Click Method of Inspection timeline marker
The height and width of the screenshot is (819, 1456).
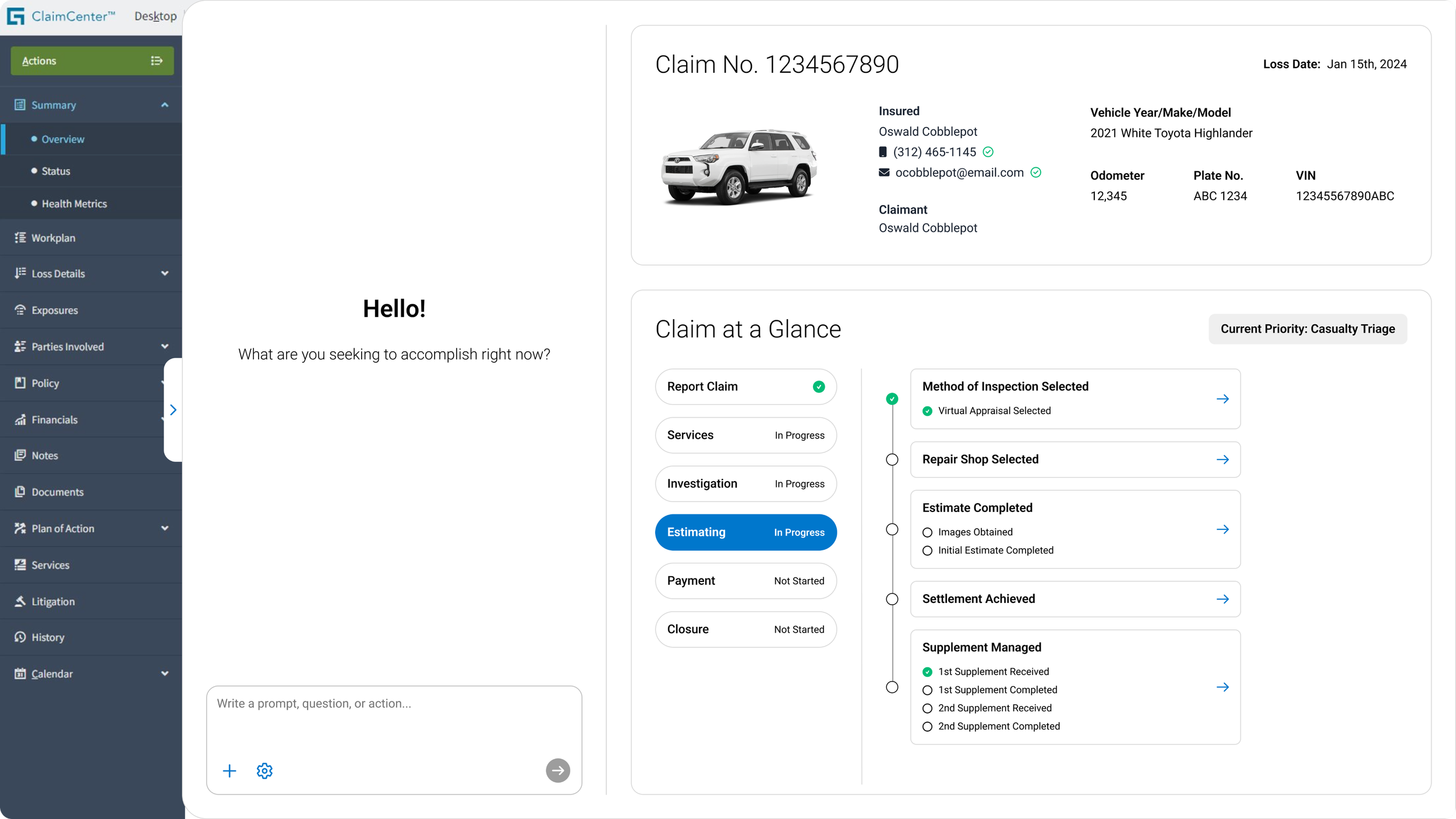click(892, 399)
